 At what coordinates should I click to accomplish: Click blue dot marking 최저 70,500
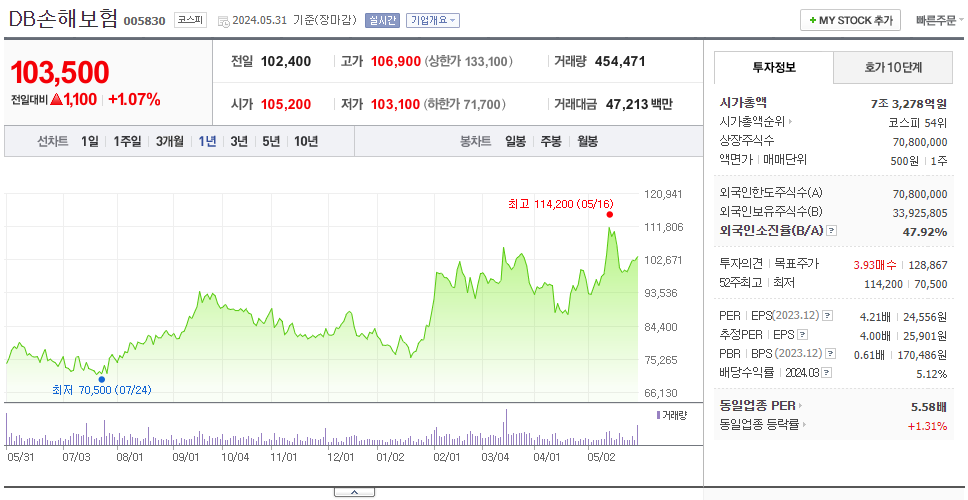[x=102, y=379]
